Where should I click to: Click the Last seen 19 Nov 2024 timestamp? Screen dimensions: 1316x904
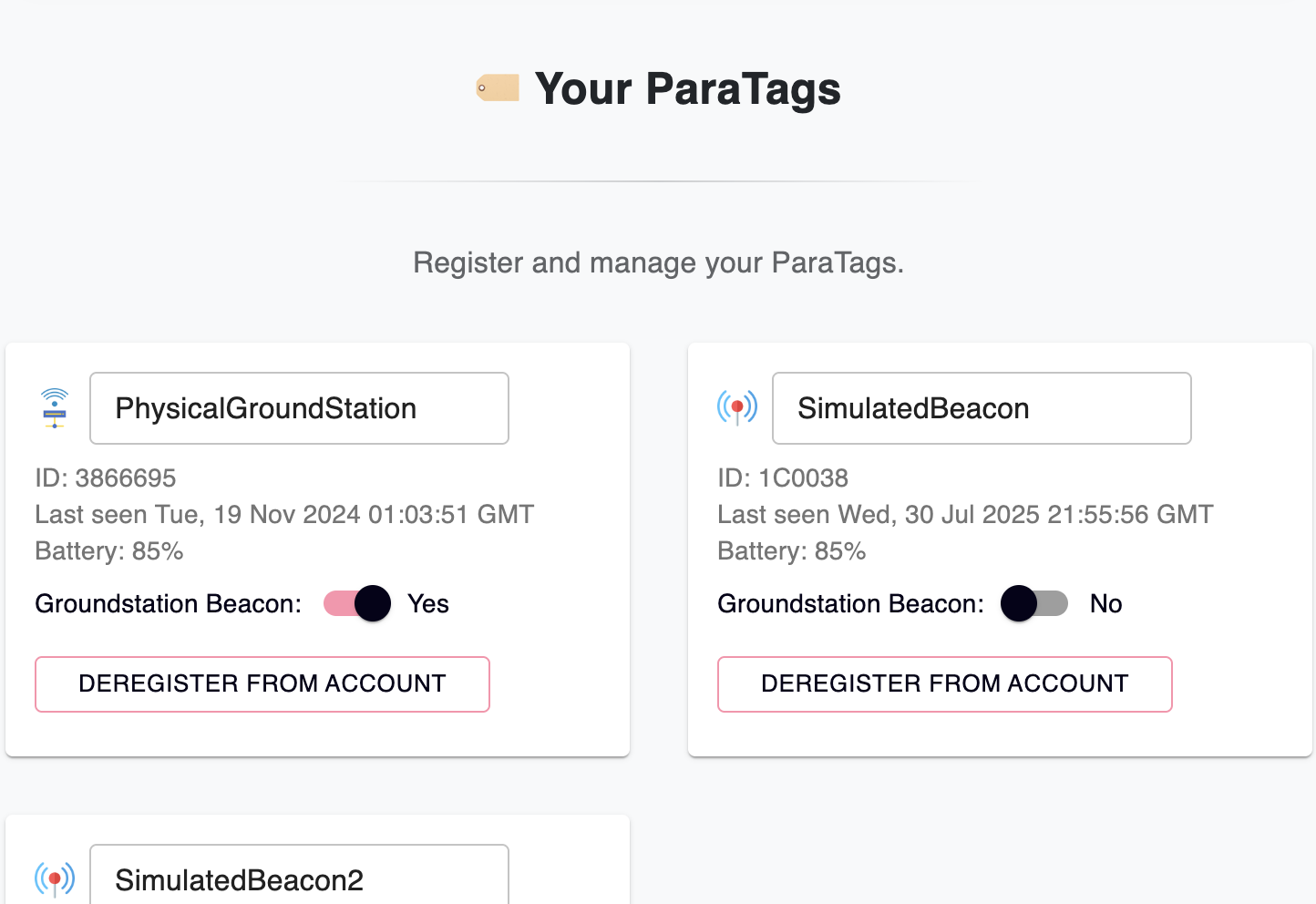pos(284,514)
